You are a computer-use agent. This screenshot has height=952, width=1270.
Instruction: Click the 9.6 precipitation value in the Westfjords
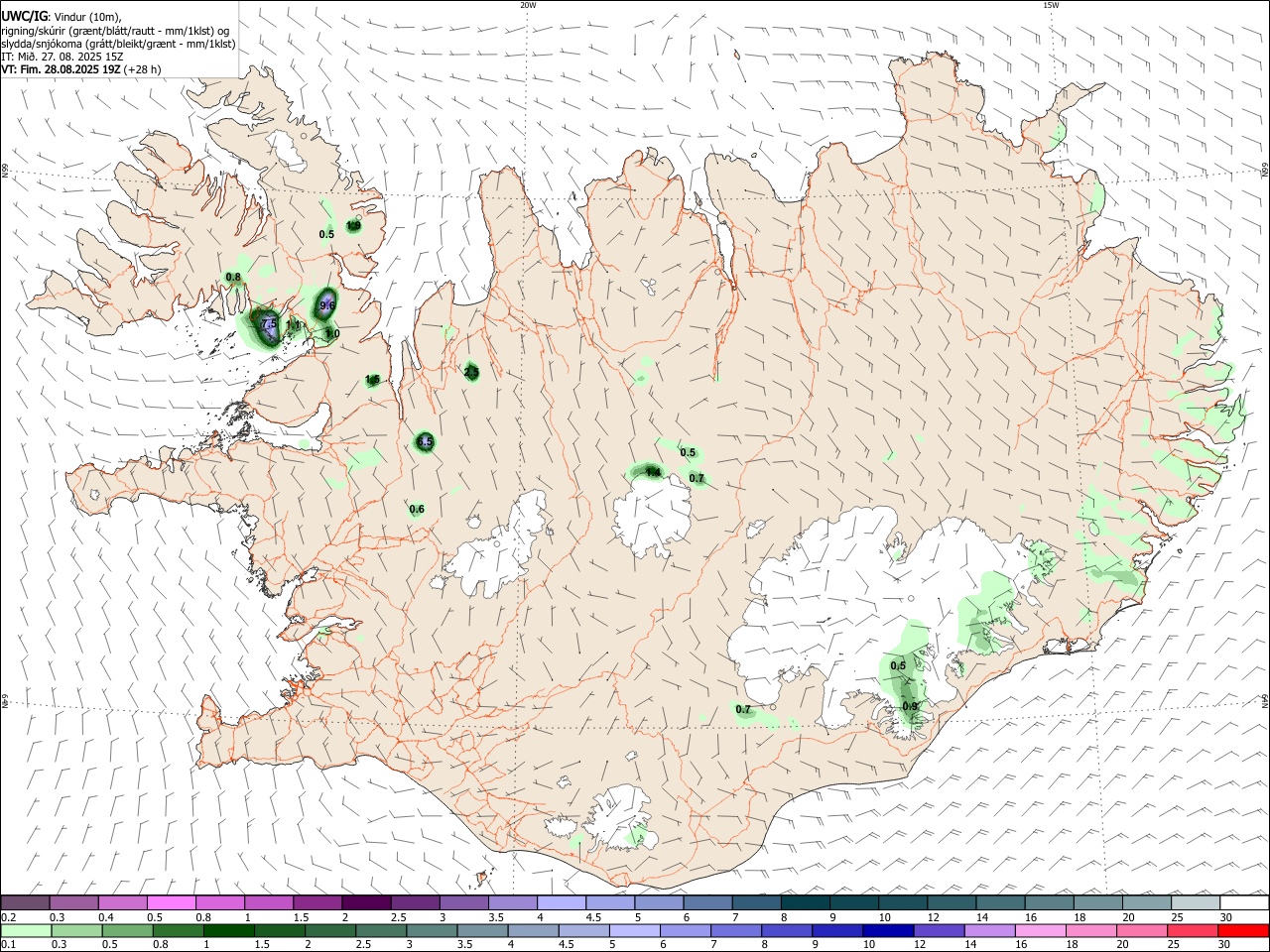point(326,305)
